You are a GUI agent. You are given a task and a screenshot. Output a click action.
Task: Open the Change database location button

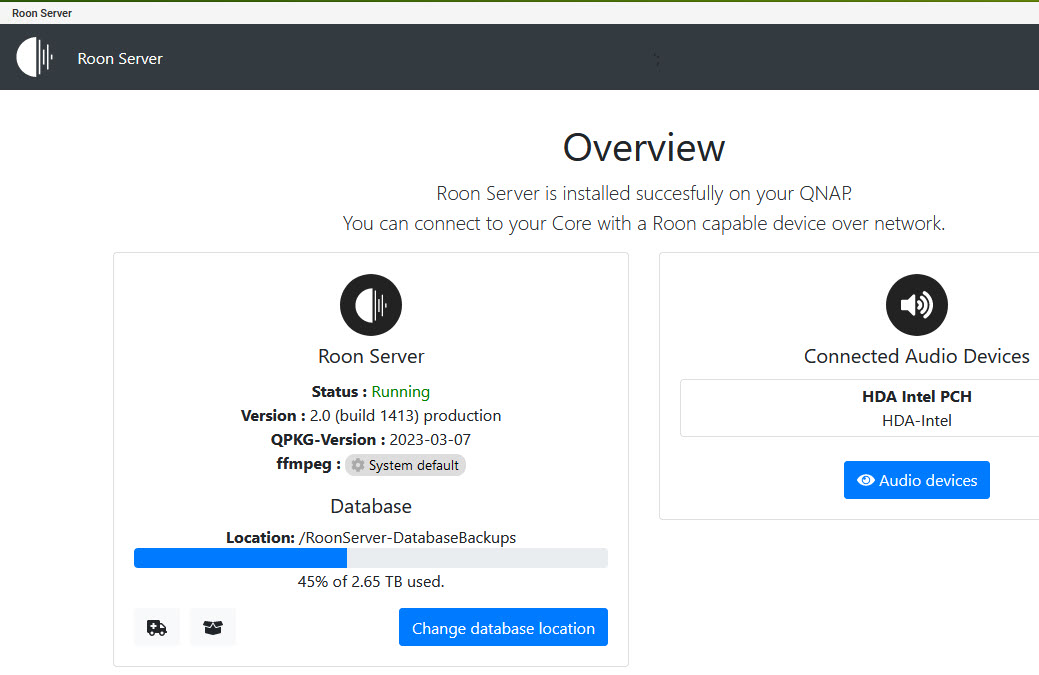click(x=503, y=627)
